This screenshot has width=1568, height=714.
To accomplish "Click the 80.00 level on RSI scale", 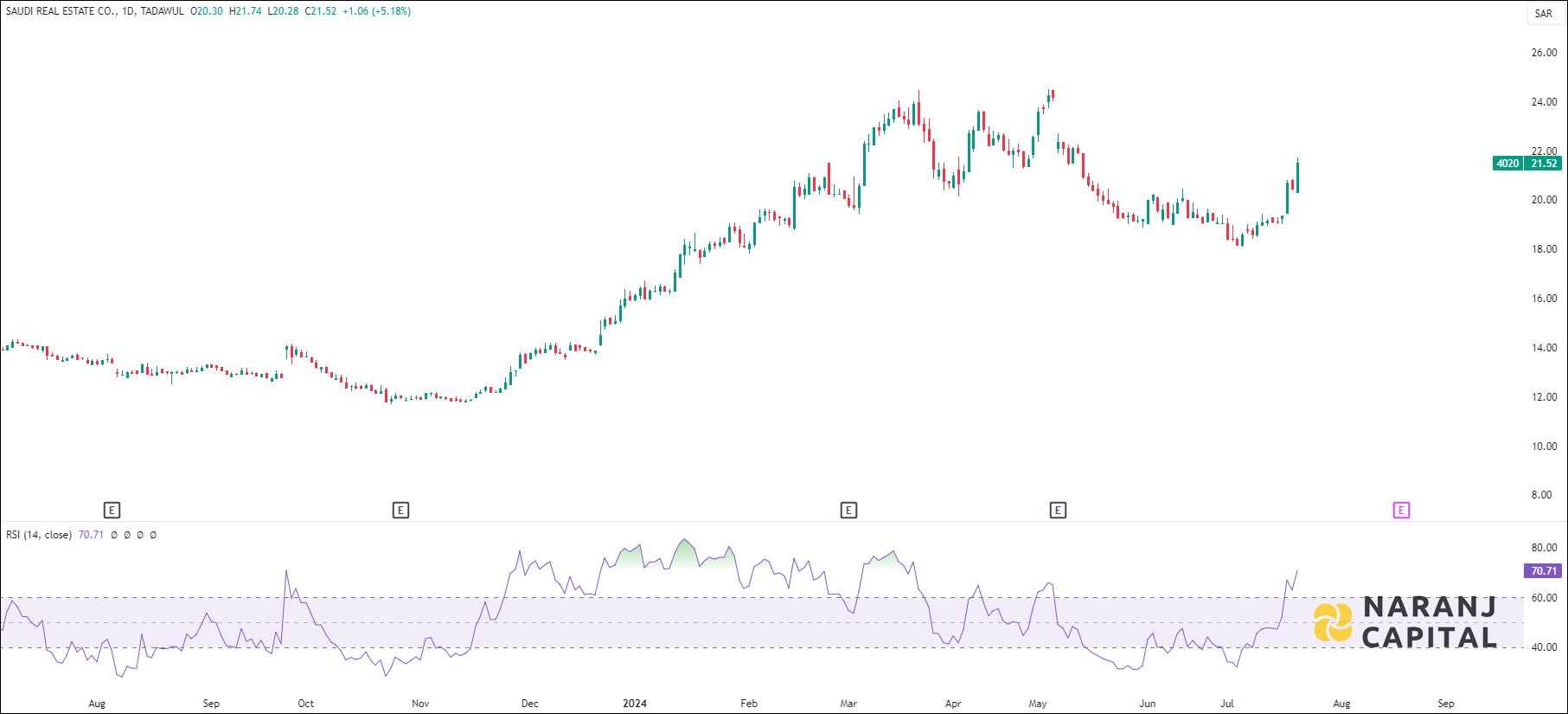I will click(x=1544, y=548).
